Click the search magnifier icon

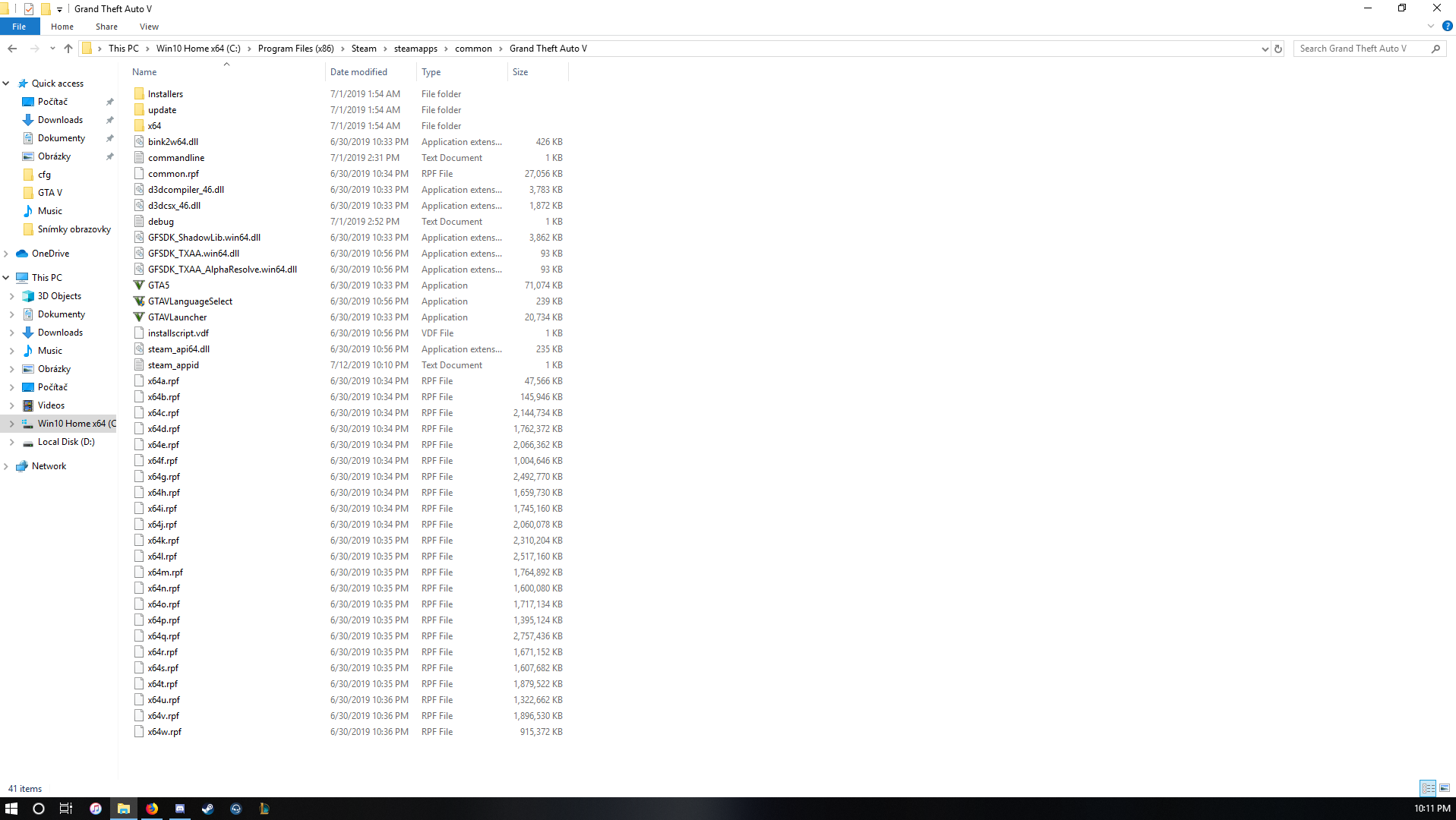pos(1435,49)
